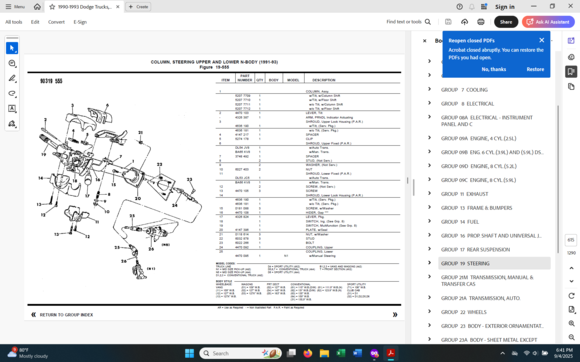
Task: Choose the add text box tool
Action: coord(12,109)
